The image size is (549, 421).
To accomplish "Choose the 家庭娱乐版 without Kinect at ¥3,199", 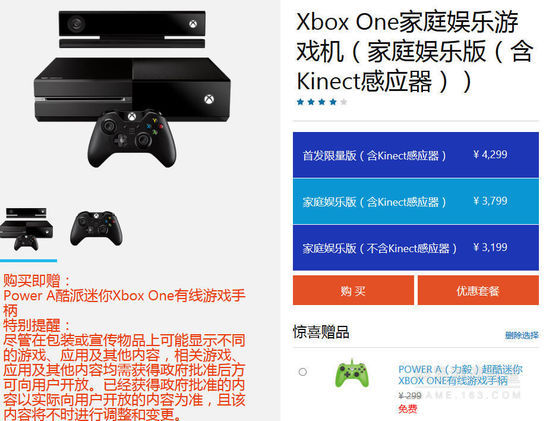I will 416,248.
